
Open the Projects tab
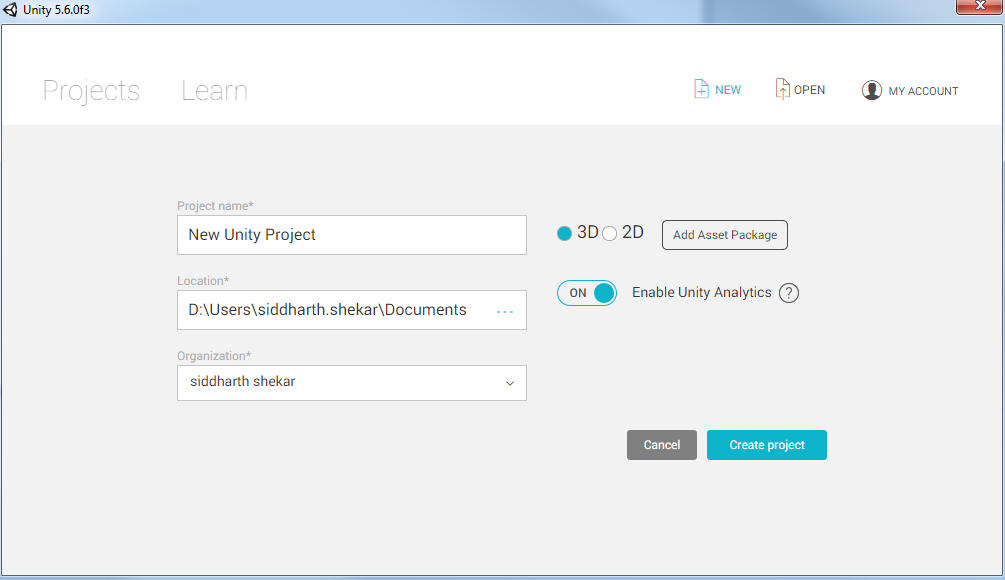point(91,91)
